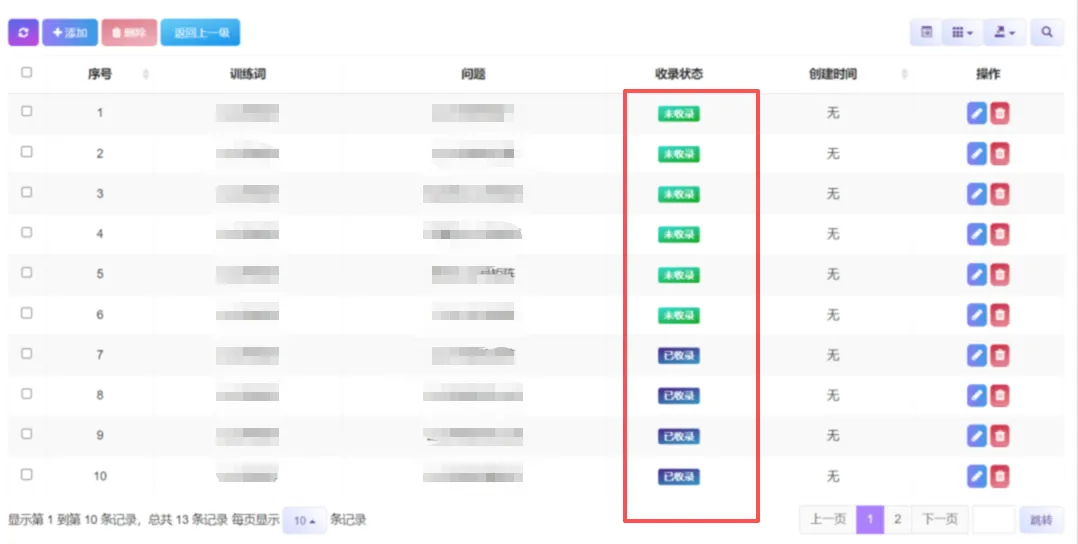Delete row 6 with trash icon
This screenshot has height=544, width=1078.
tap(1000, 315)
